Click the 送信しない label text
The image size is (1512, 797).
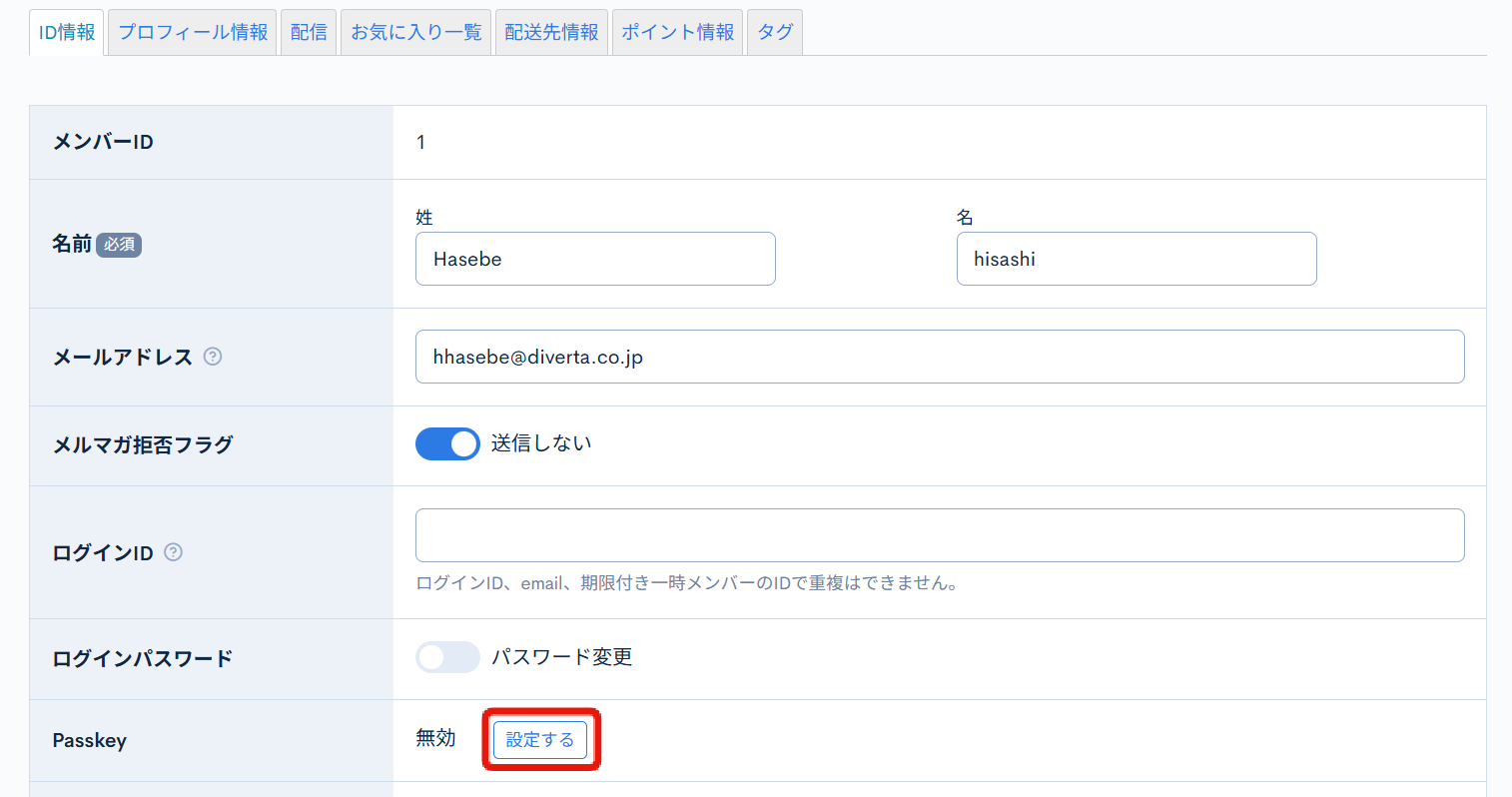[540, 443]
